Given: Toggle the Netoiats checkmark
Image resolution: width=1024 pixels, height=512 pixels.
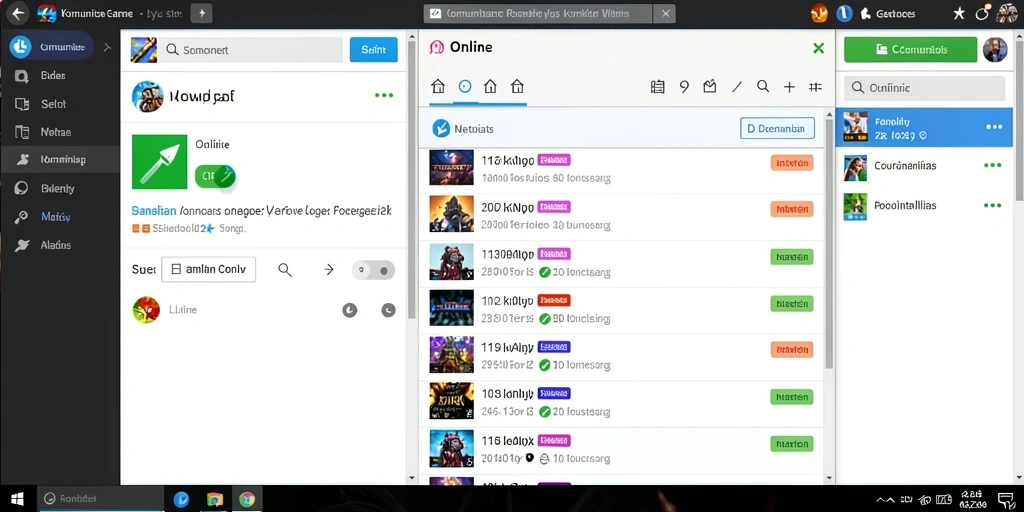Looking at the screenshot, I should [441, 129].
